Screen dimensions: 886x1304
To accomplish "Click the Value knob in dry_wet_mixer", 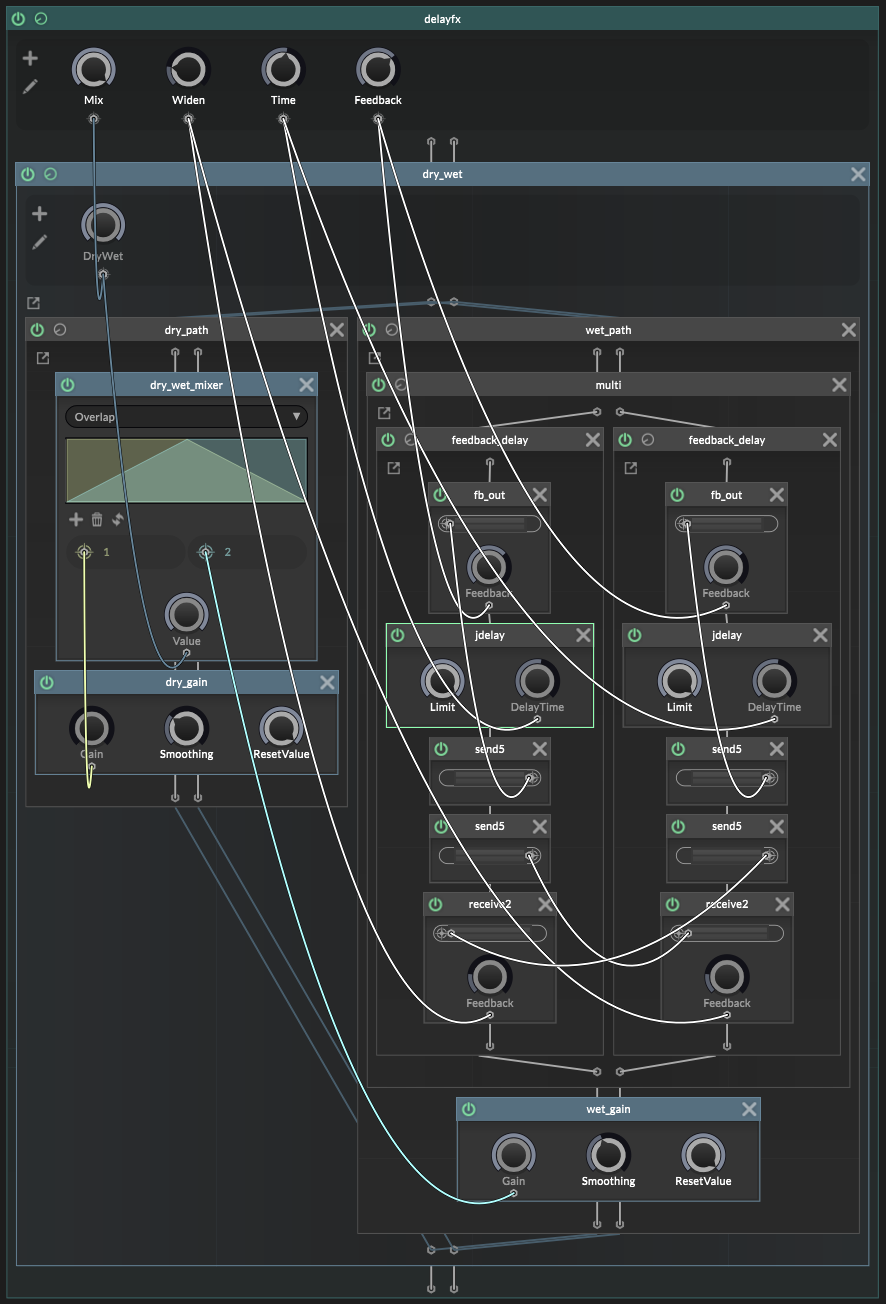I will [x=186, y=613].
